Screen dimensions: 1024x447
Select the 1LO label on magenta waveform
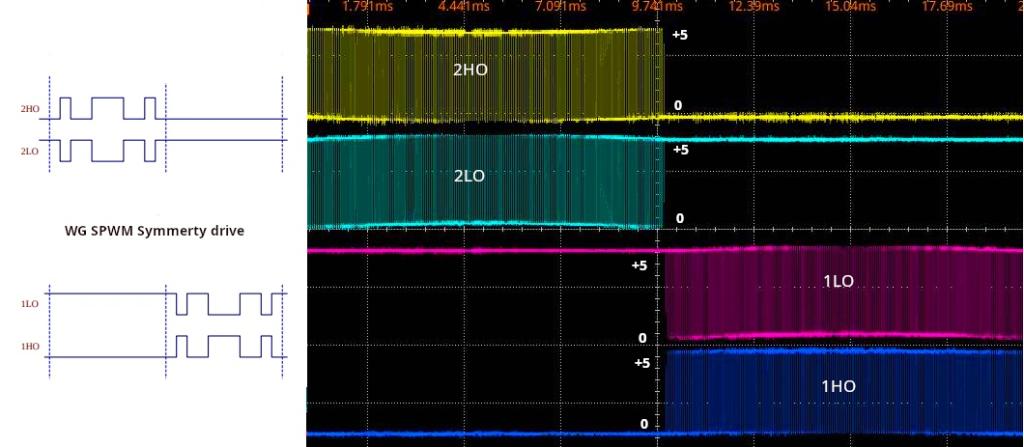point(837,282)
